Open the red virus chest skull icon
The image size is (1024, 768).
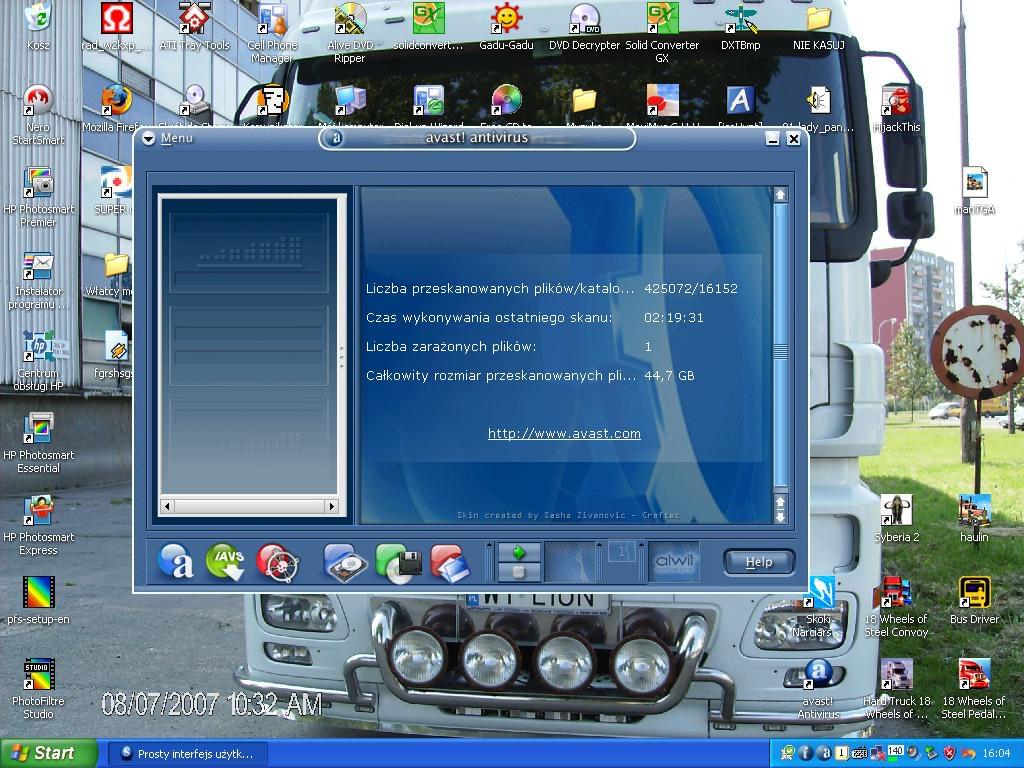[x=277, y=562]
